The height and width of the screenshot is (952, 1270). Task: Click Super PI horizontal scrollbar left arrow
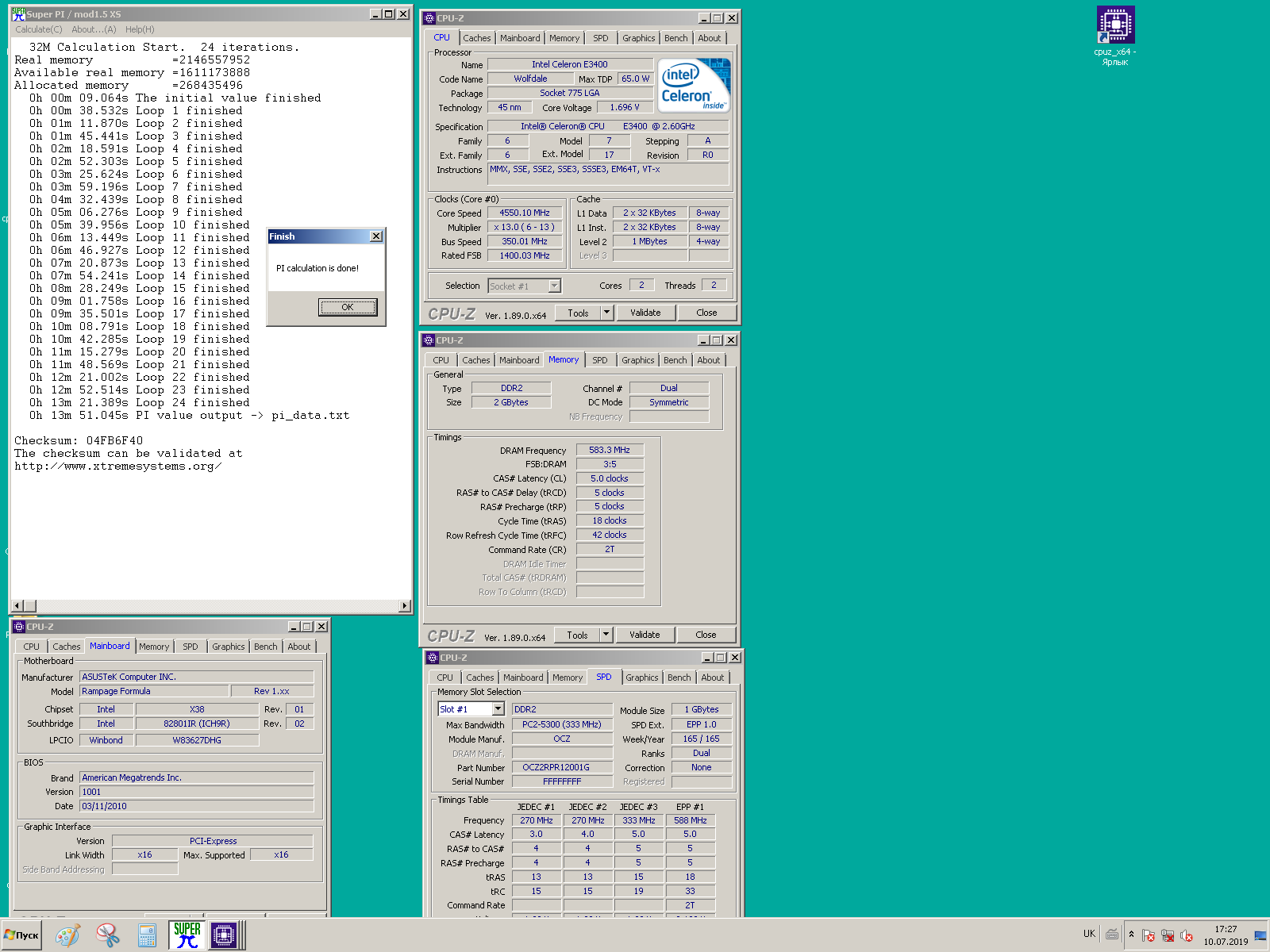[17, 606]
